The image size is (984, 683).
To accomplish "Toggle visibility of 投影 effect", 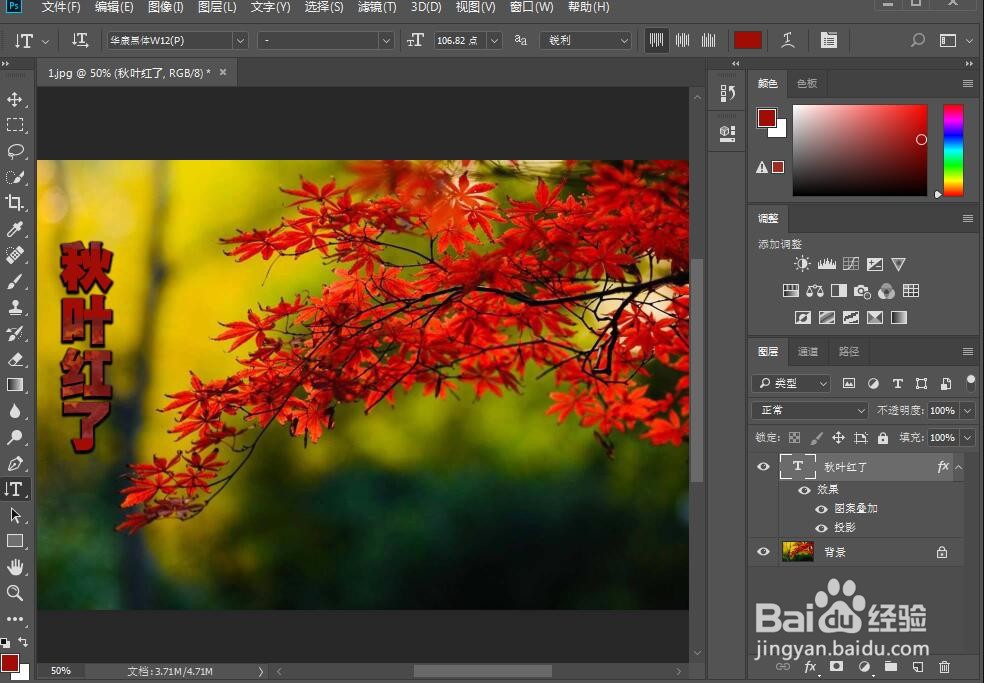I will [821, 528].
